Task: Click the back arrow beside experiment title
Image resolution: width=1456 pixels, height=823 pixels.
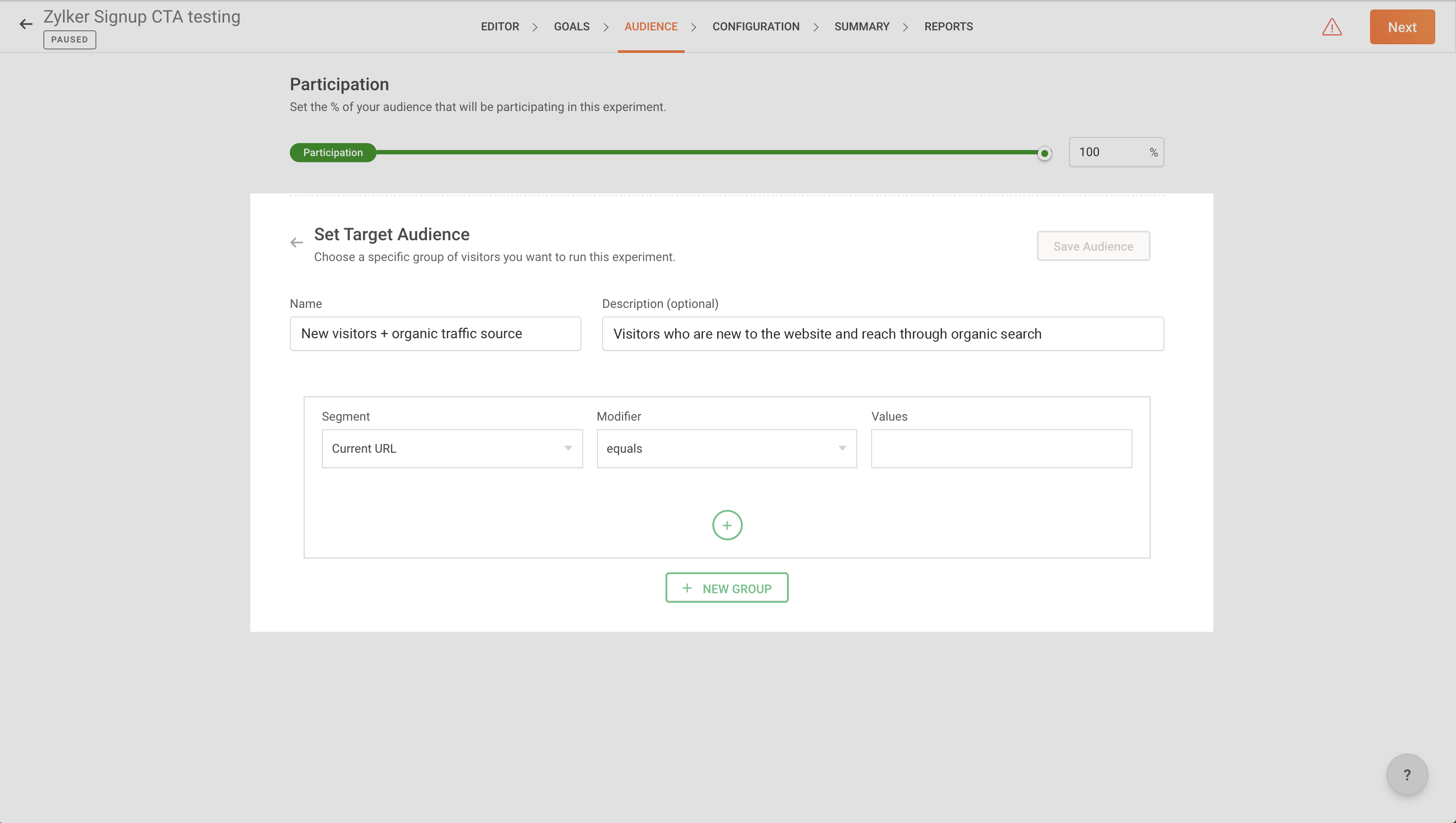Action: (26, 24)
